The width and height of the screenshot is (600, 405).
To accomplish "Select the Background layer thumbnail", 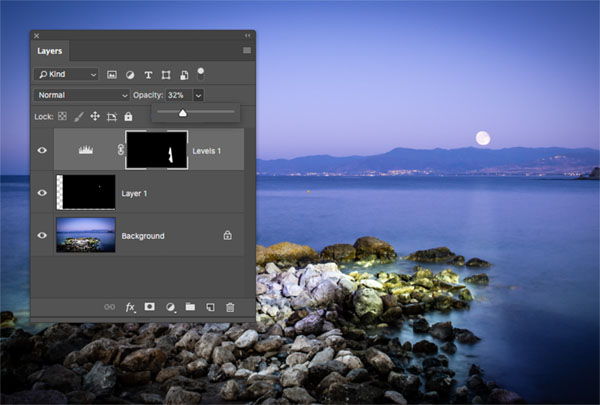I will [86, 235].
